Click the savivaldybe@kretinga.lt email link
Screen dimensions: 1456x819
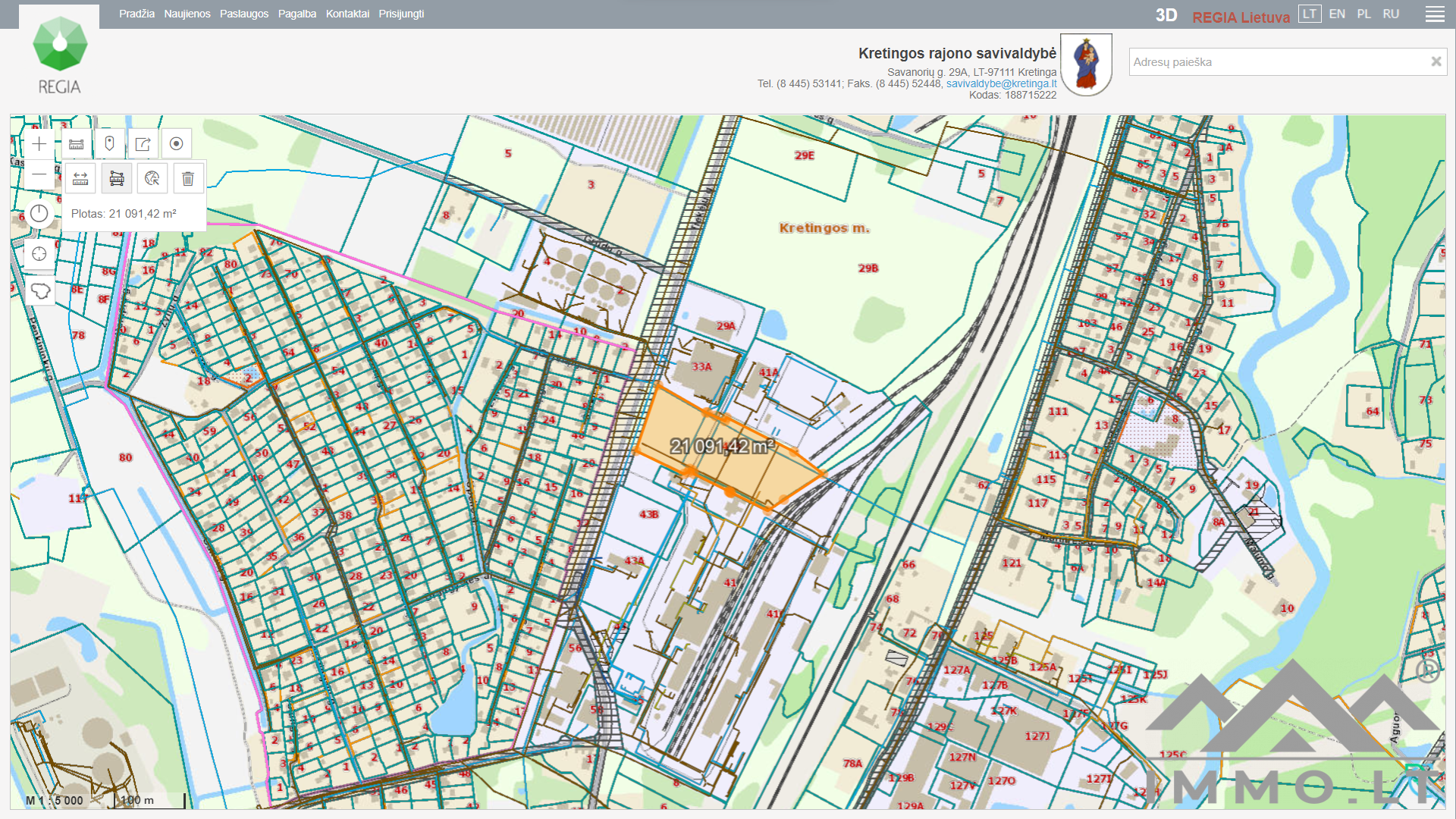(x=1001, y=84)
